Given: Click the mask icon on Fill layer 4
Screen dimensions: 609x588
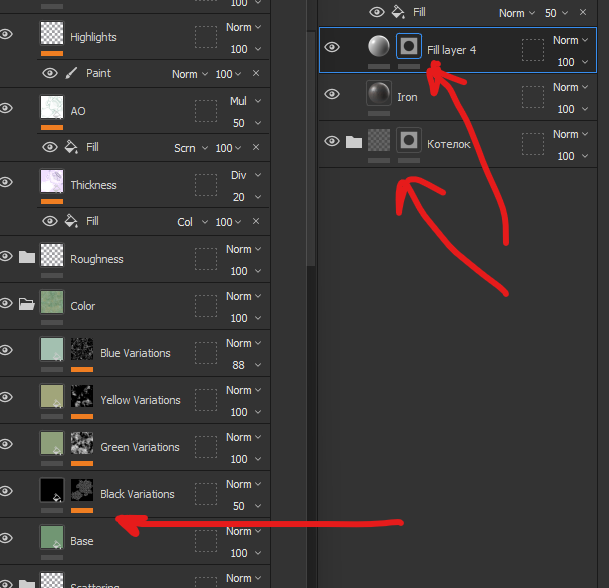Looking at the screenshot, I should [408, 46].
